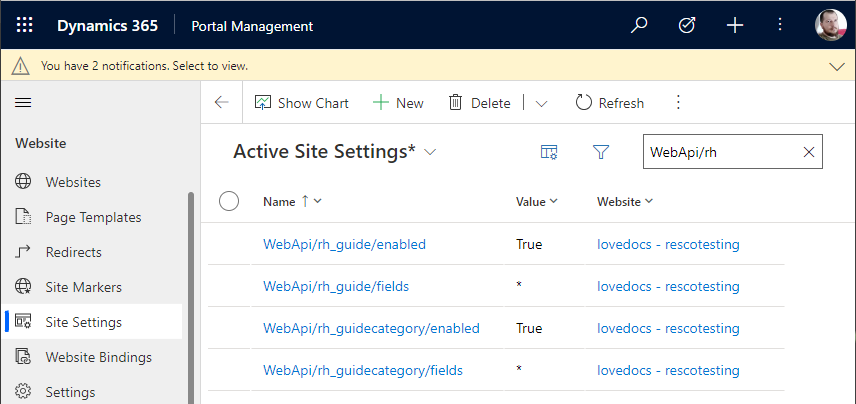
Task: Click the back arrow in command bar
Action: point(222,103)
